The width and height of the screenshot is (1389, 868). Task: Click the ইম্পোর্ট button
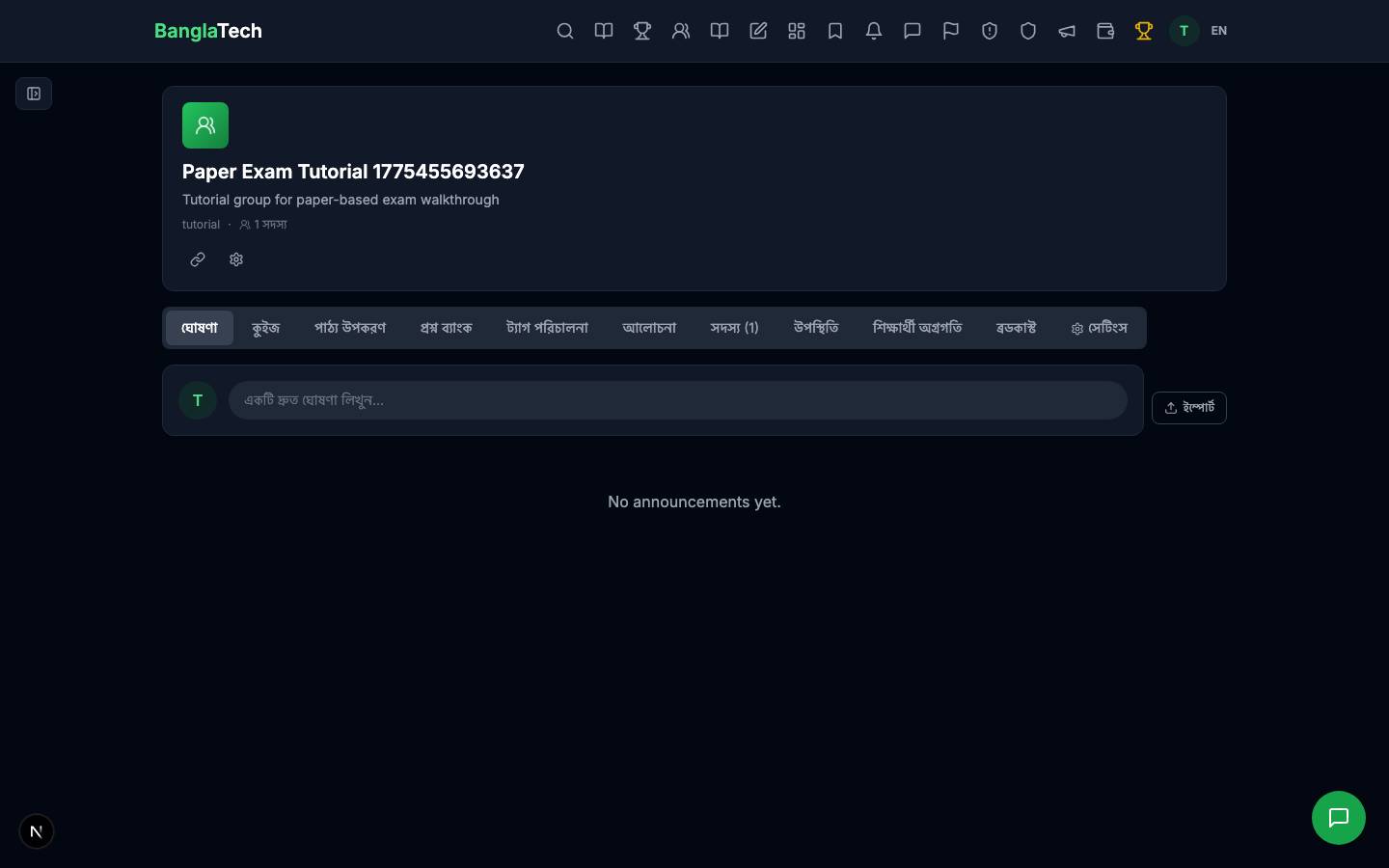[x=1189, y=408]
